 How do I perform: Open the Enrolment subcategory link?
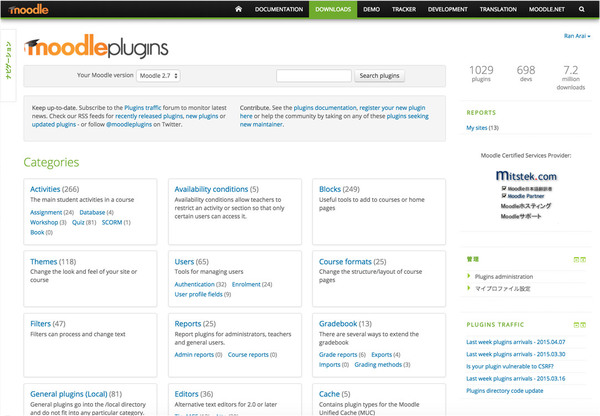click(246, 284)
